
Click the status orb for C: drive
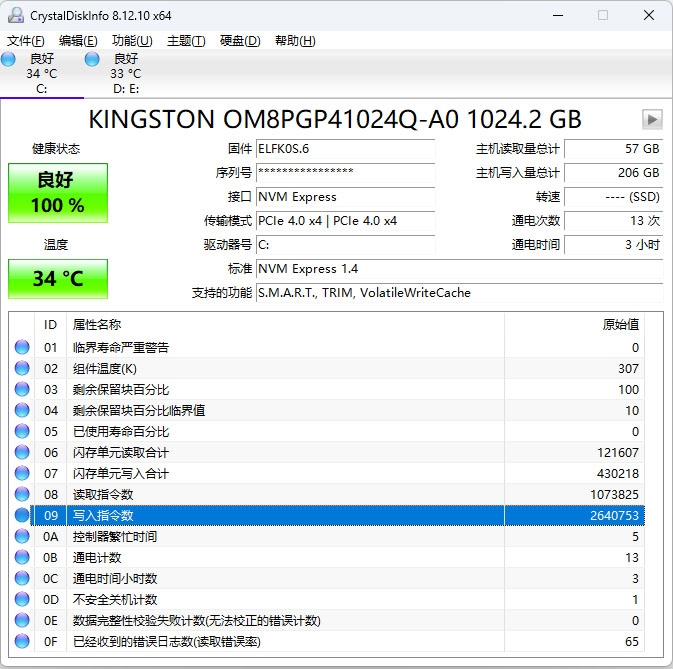(8, 59)
